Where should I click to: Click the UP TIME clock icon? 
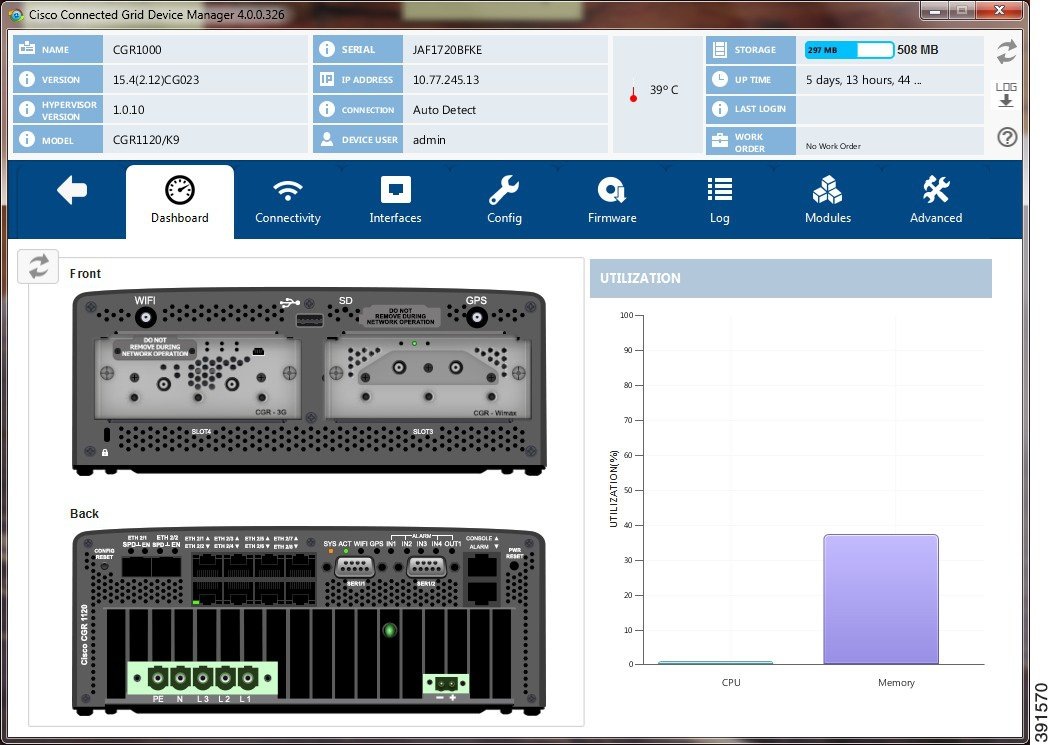point(720,79)
